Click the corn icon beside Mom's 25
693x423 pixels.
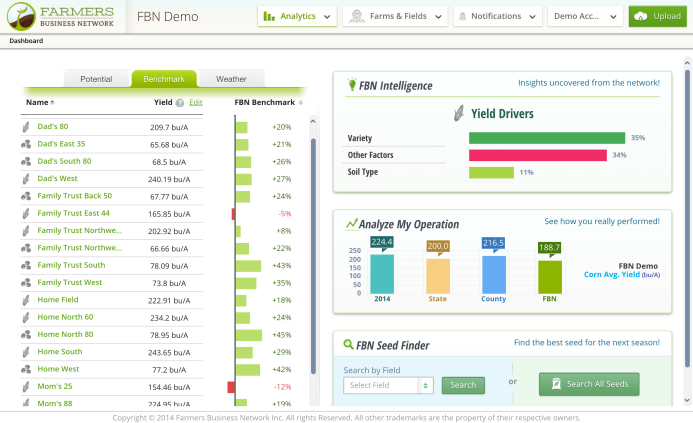tap(26, 387)
